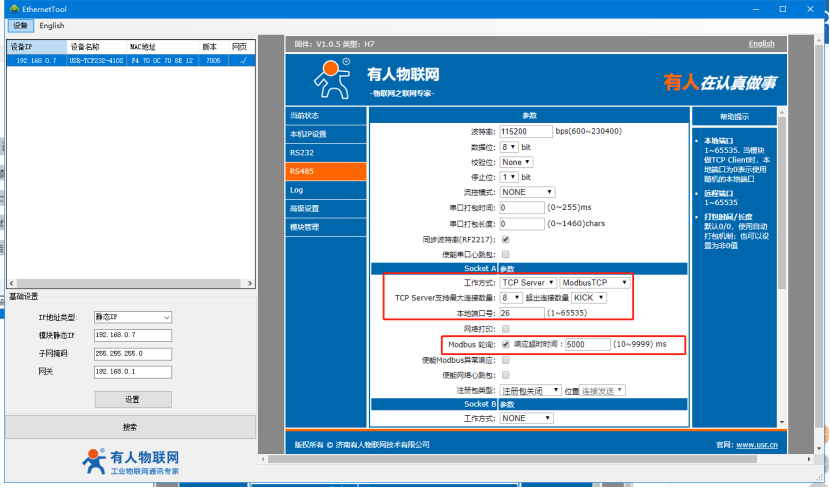Open the IP address type dropdown (静态IP)

pyautogui.click(x=133, y=317)
